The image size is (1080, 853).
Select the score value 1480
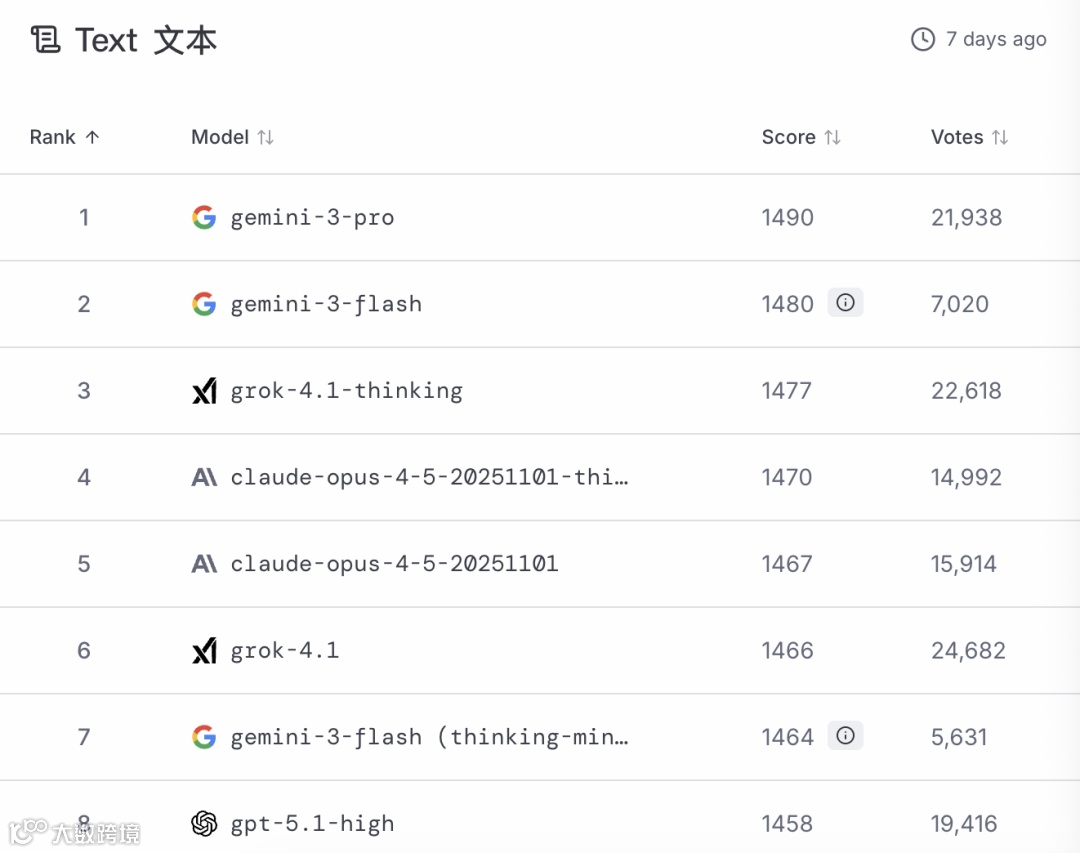click(787, 304)
